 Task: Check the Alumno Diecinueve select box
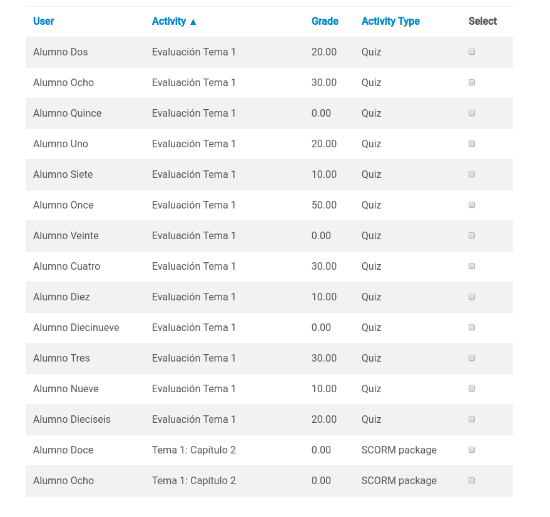point(472,327)
